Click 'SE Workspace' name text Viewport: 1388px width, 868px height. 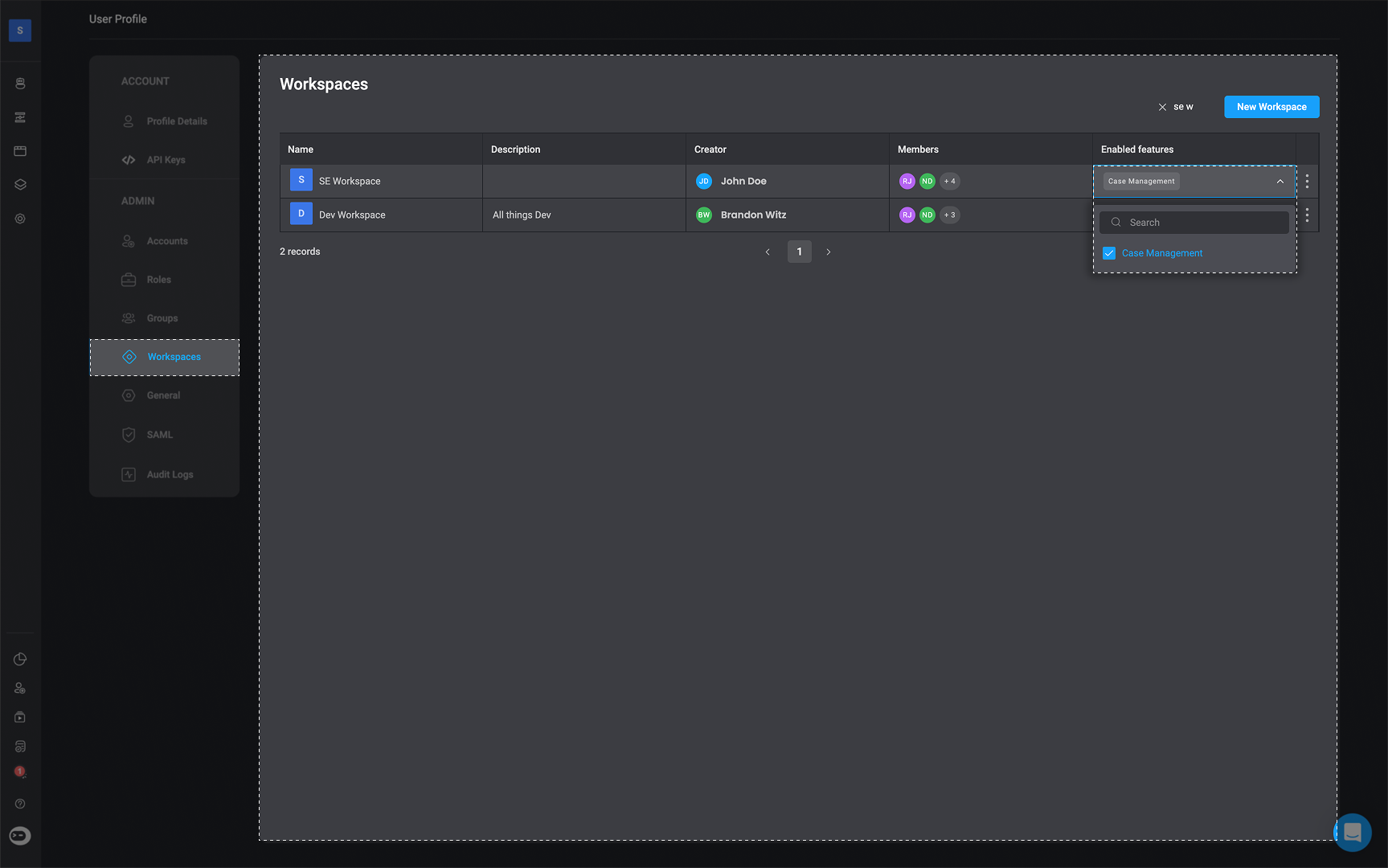350,181
